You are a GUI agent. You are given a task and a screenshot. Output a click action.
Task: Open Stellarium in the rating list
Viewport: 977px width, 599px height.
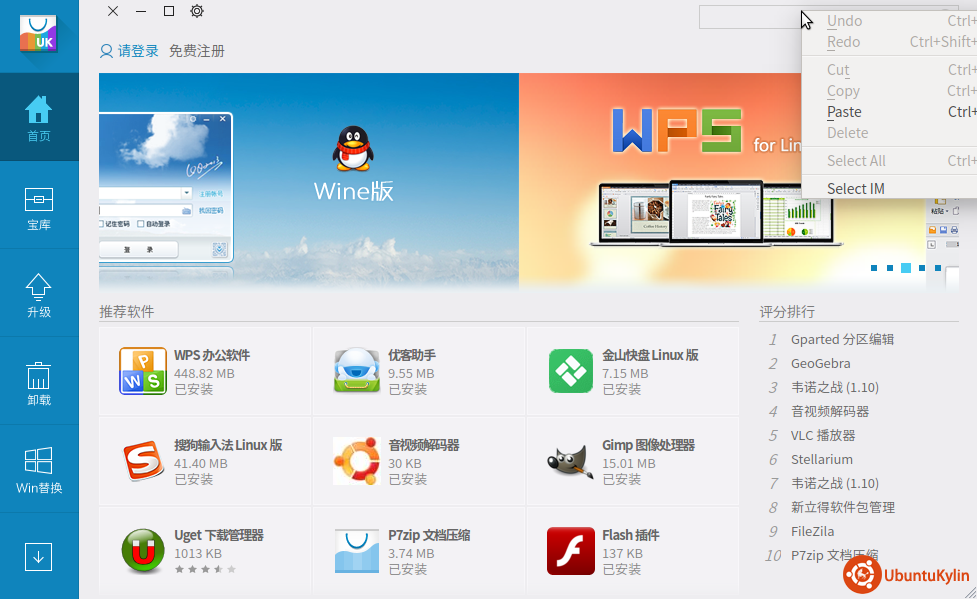[821, 459]
